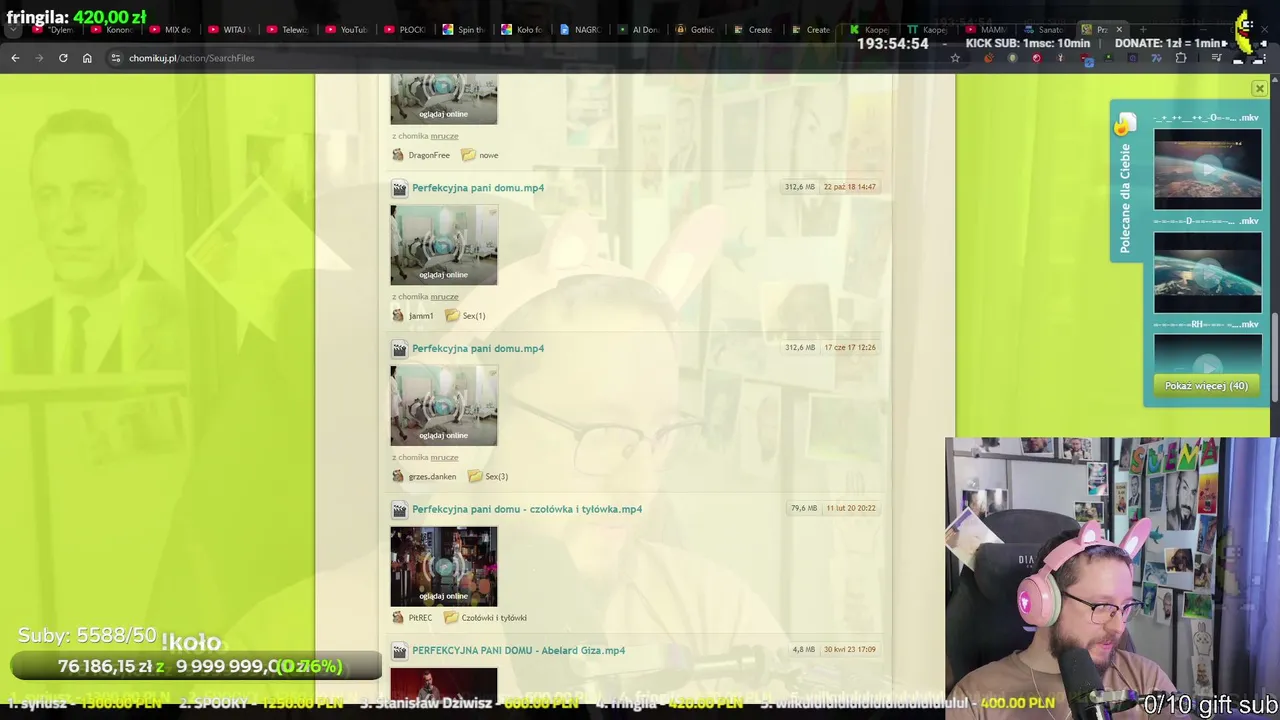Viewport: 1280px width, 720px height.
Task: Watch online thumbnail for file dated 22 paź 18
Action: click(444, 245)
